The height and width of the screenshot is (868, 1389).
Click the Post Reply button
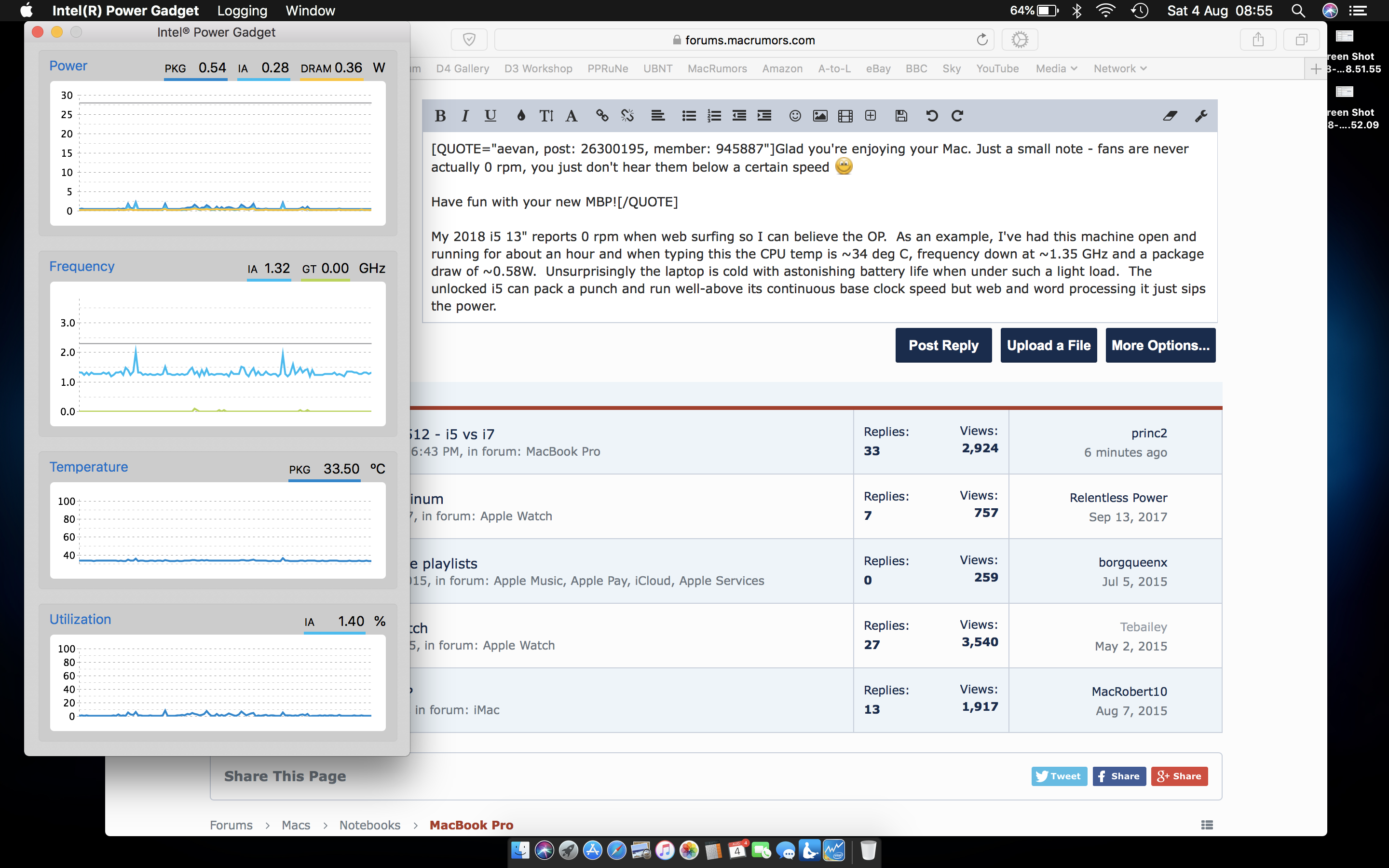[x=943, y=345]
